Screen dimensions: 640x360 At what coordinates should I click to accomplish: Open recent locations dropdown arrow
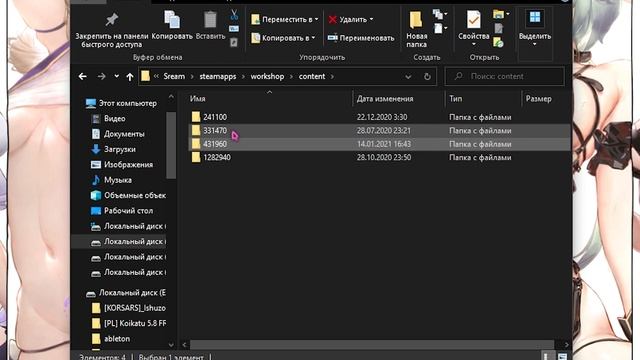(117, 76)
